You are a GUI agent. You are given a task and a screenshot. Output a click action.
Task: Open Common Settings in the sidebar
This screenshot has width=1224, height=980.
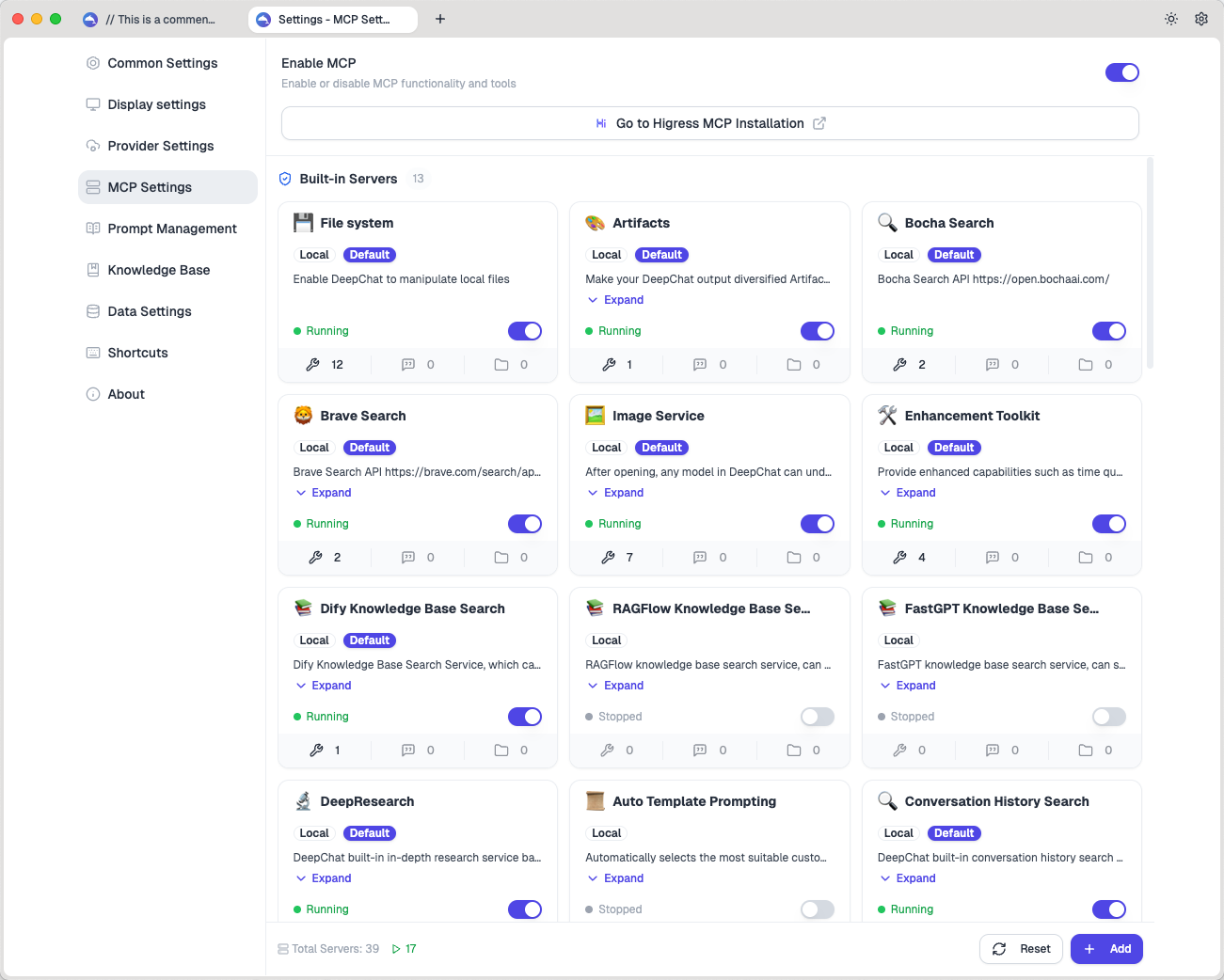167,63
